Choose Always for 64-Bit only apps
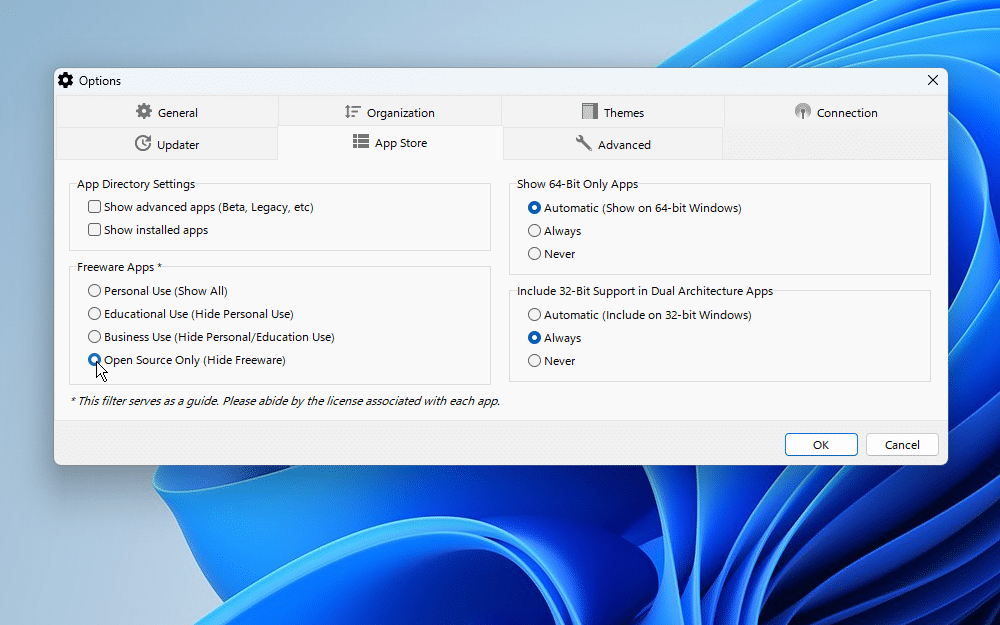This screenshot has width=1000, height=625. 535,230
